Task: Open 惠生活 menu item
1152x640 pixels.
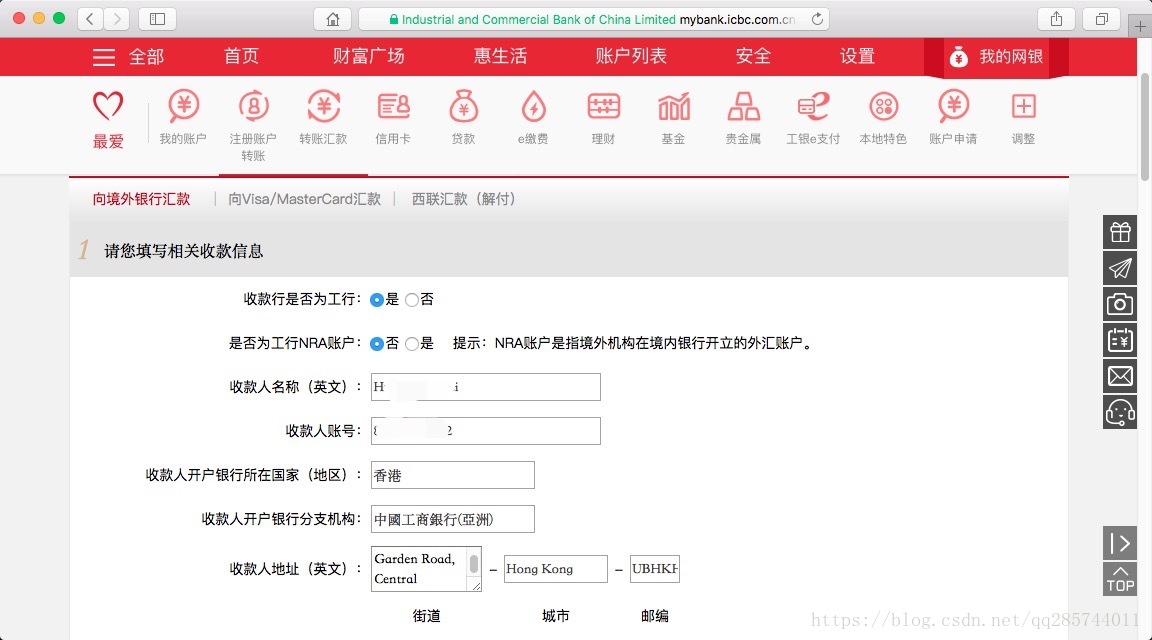Action: (x=500, y=57)
